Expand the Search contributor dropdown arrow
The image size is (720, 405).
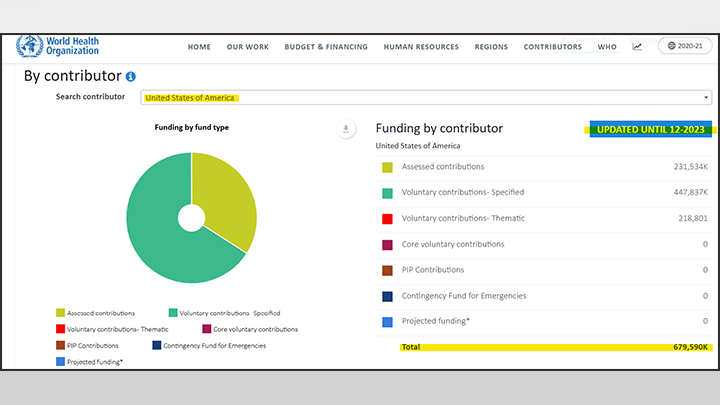pyautogui.click(x=707, y=98)
